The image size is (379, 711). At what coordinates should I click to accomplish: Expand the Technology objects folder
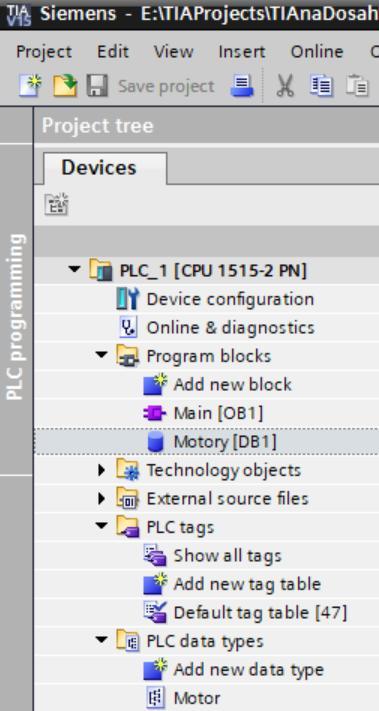[102, 470]
